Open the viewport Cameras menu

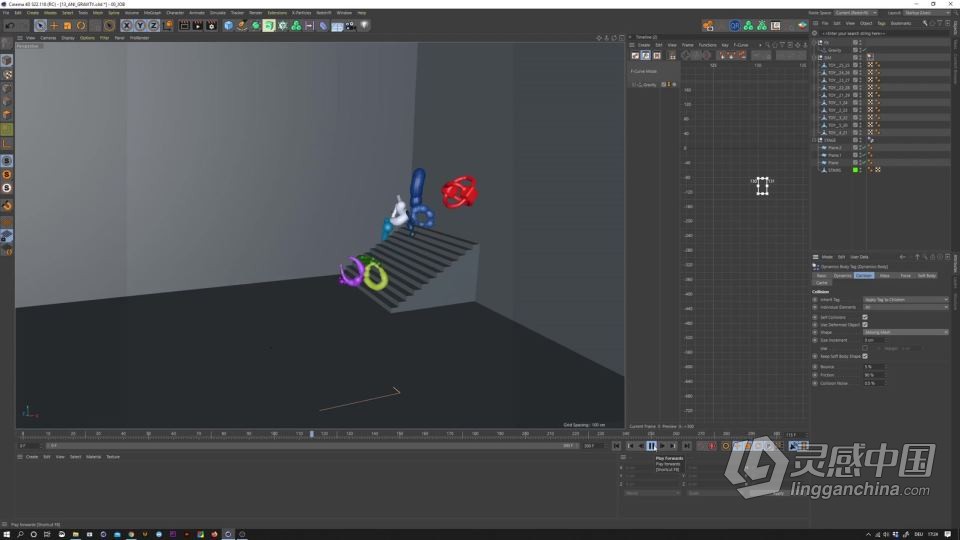(48, 38)
